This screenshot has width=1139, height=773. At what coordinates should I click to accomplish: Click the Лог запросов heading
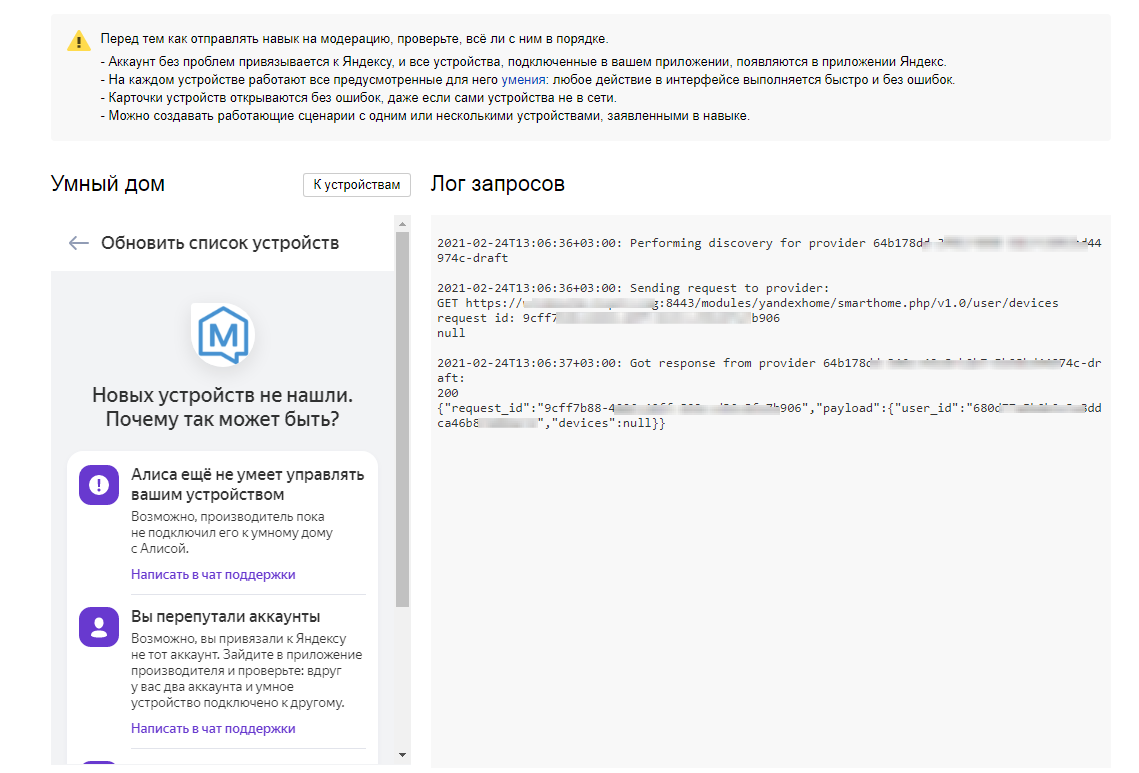point(498,184)
